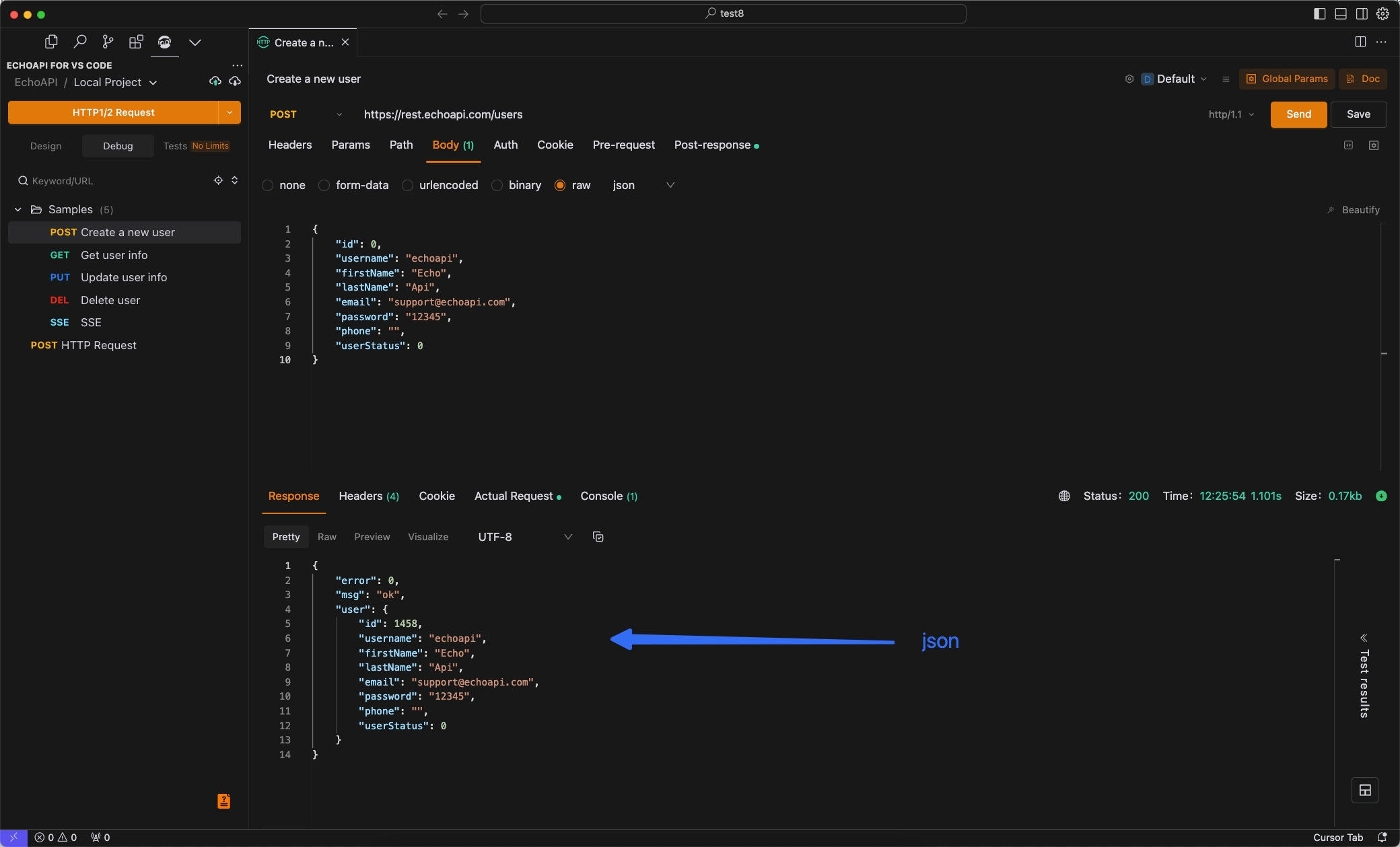Expand the json format dropdown in Body
Image resolution: width=1400 pixels, height=847 pixels.
click(669, 185)
